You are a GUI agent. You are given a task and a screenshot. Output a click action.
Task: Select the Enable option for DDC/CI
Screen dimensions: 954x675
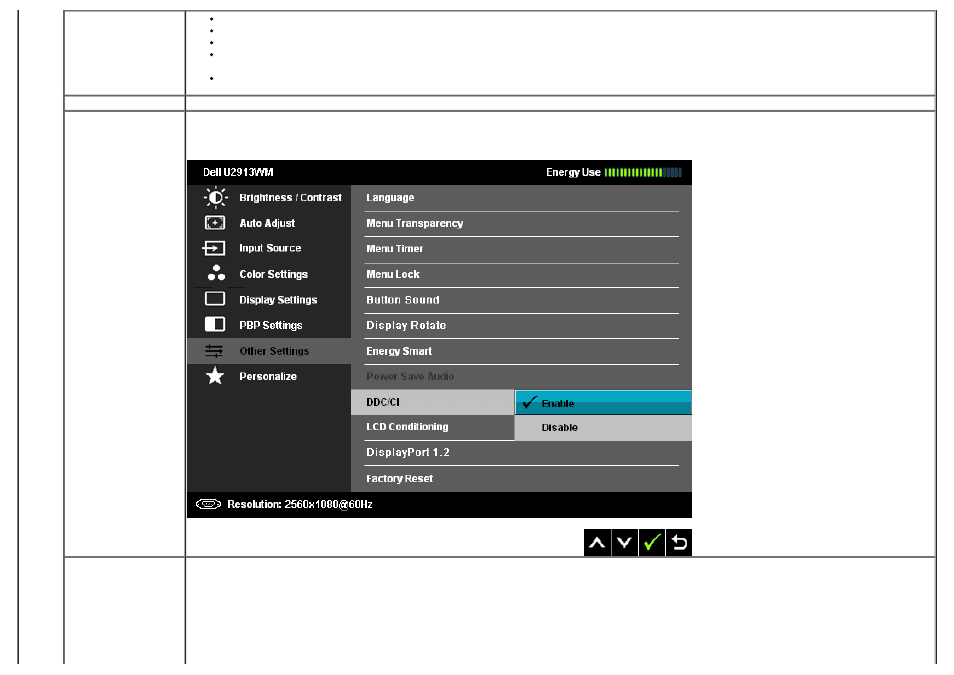click(x=603, y=403)
